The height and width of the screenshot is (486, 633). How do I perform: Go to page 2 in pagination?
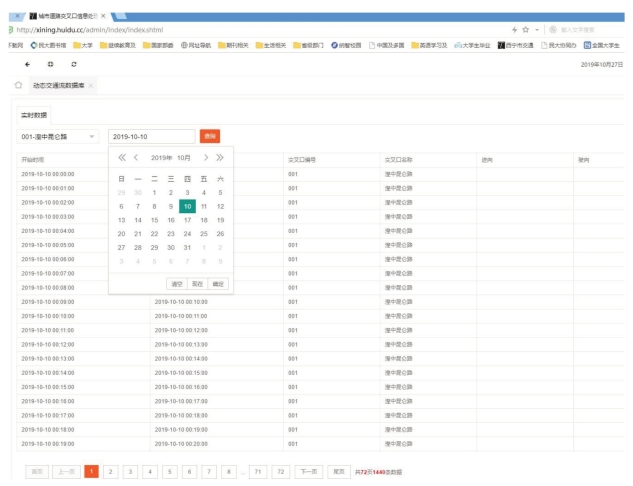click(111, 471)
